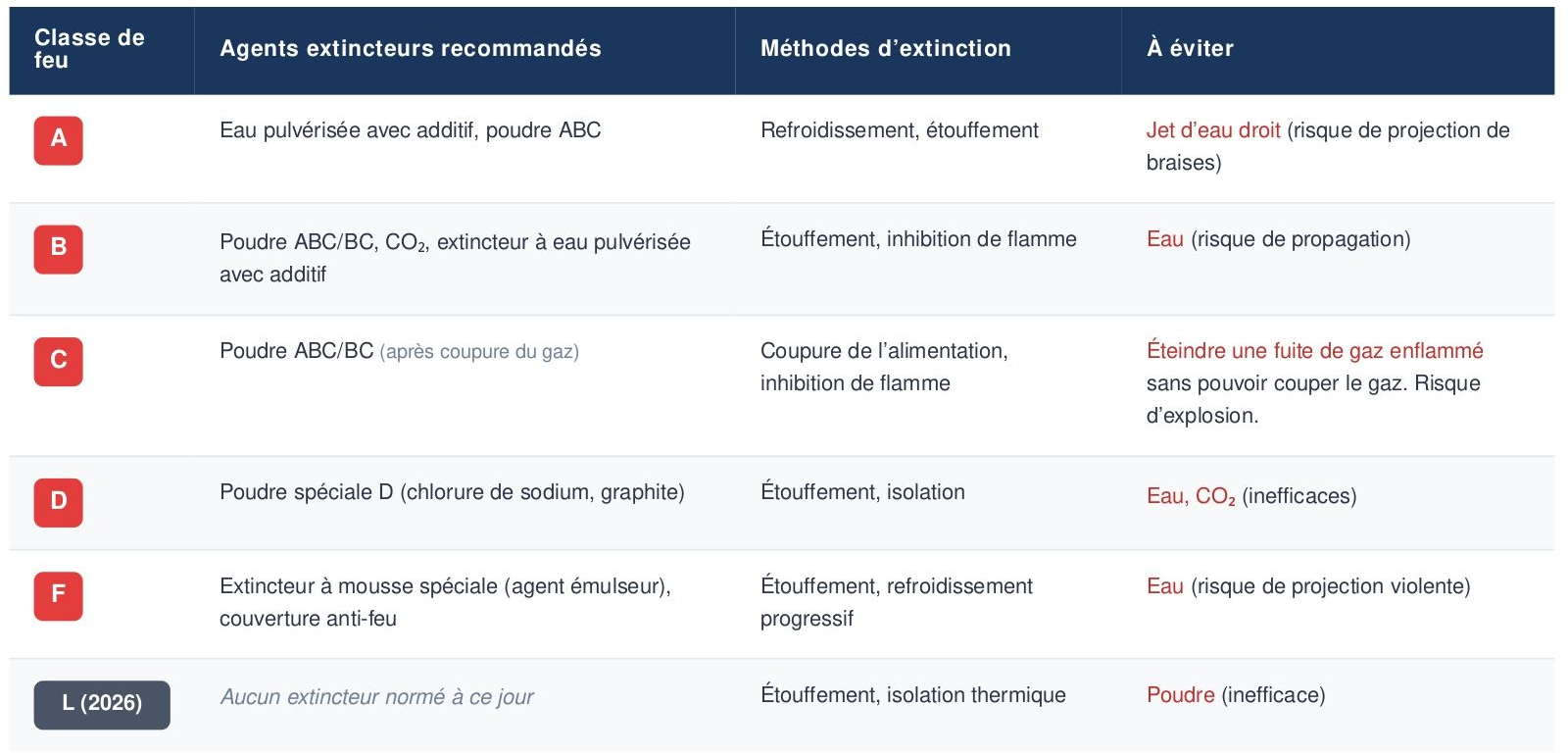Screen dimensions: 1568x756
Task: Click 'Poudre spéciale D' agent cell
Action: pyautogui.click(x=452, y=492)
